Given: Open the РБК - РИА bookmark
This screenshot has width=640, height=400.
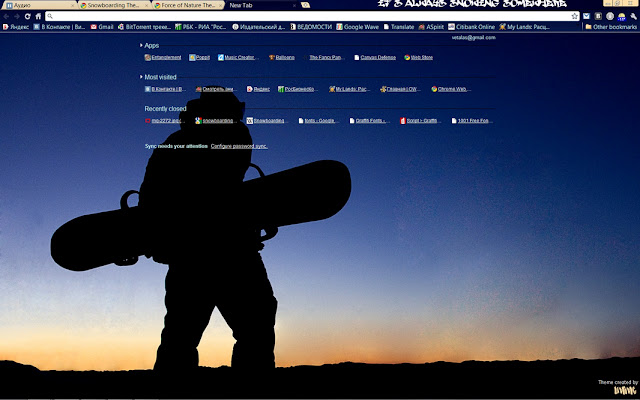Looking at the screenshot, I should click(201, 27).
